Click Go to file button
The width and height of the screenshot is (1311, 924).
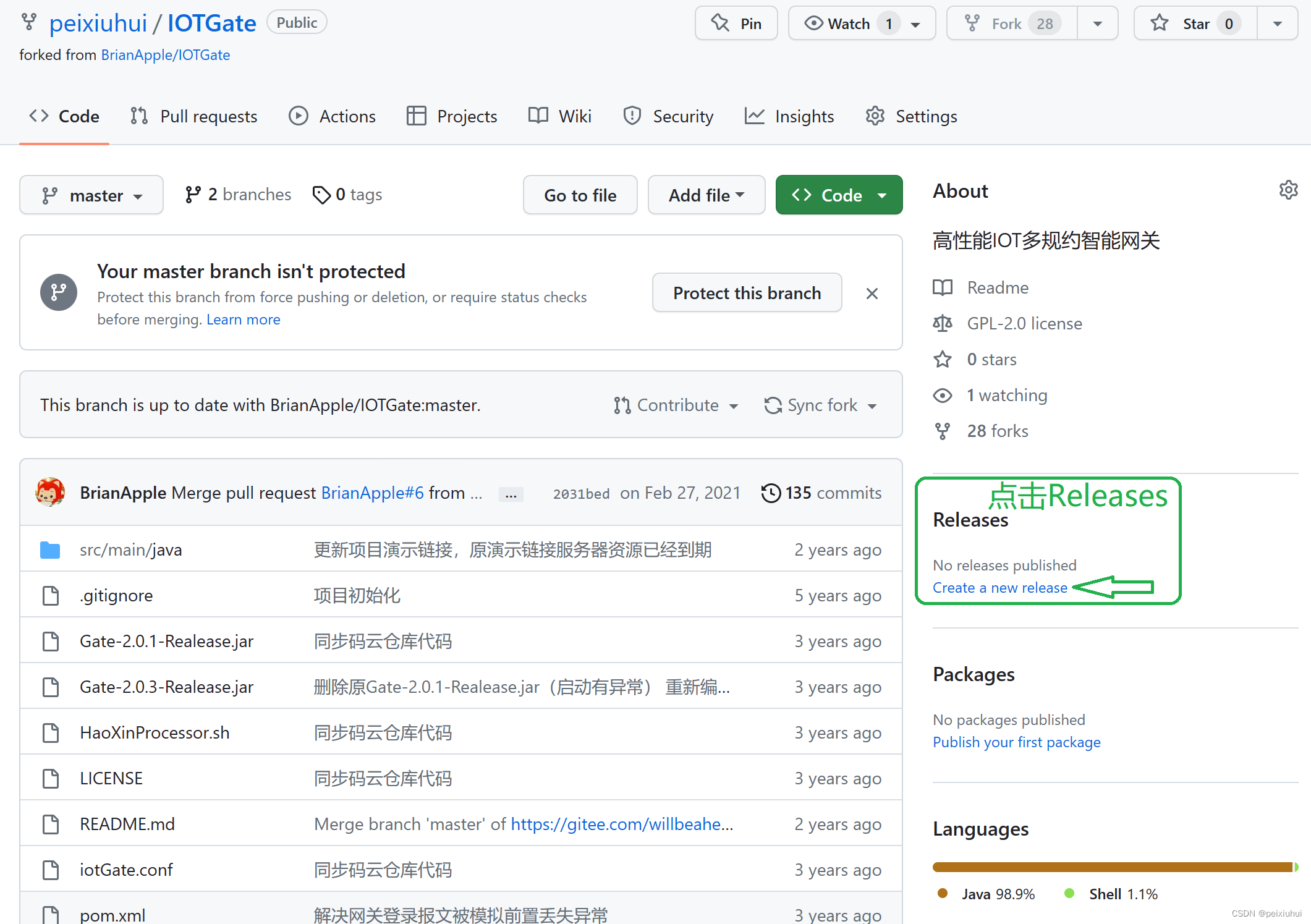580,195
